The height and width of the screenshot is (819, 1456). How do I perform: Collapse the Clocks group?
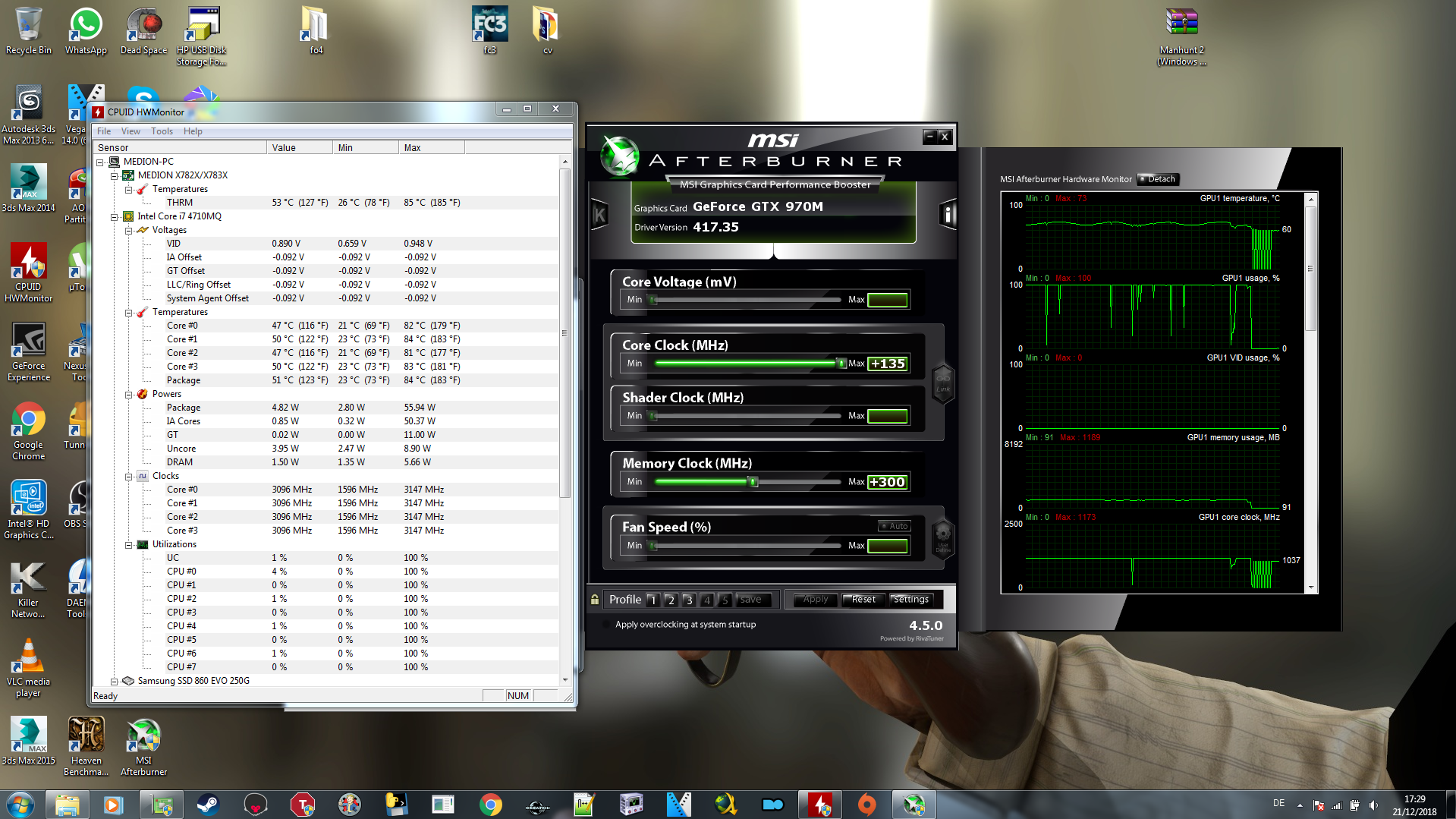(x=128, y=476)
